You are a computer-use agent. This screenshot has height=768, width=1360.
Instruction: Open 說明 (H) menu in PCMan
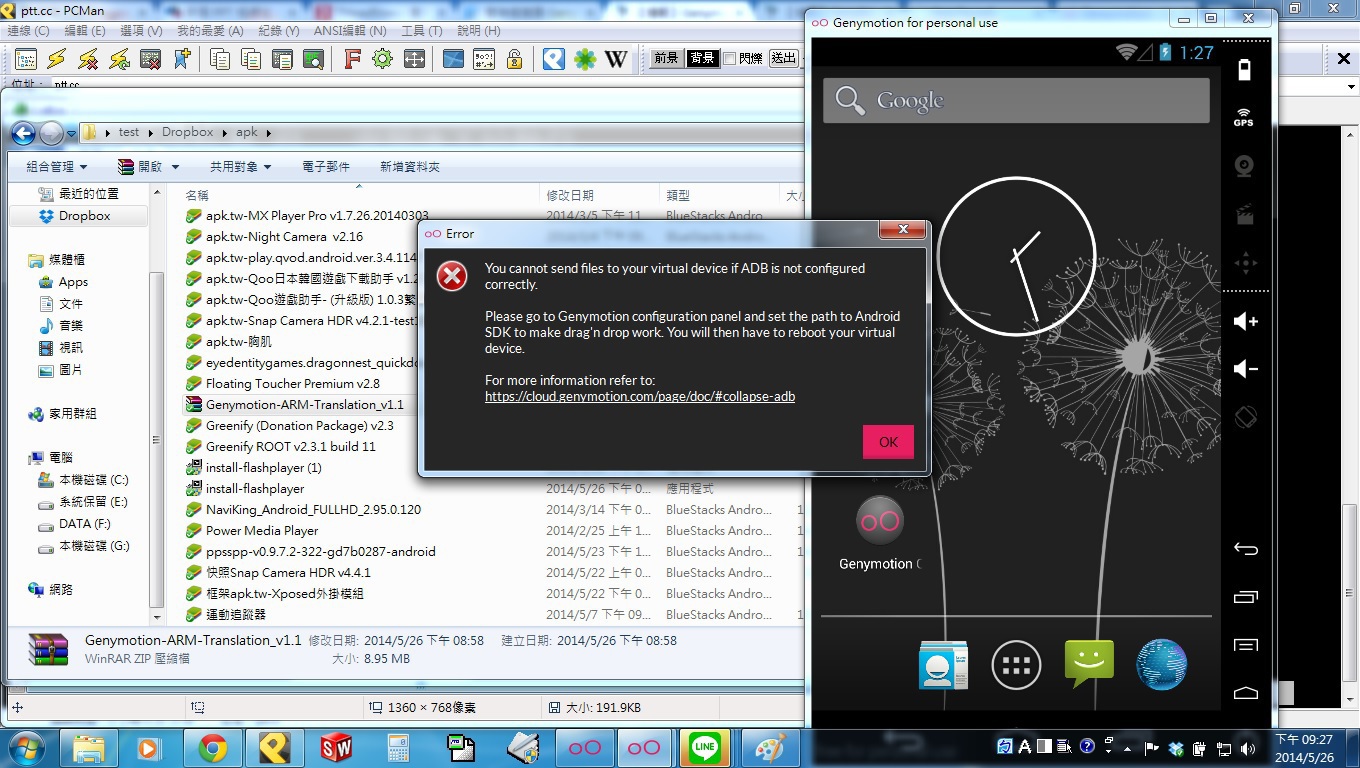click(x=479, y=31)
